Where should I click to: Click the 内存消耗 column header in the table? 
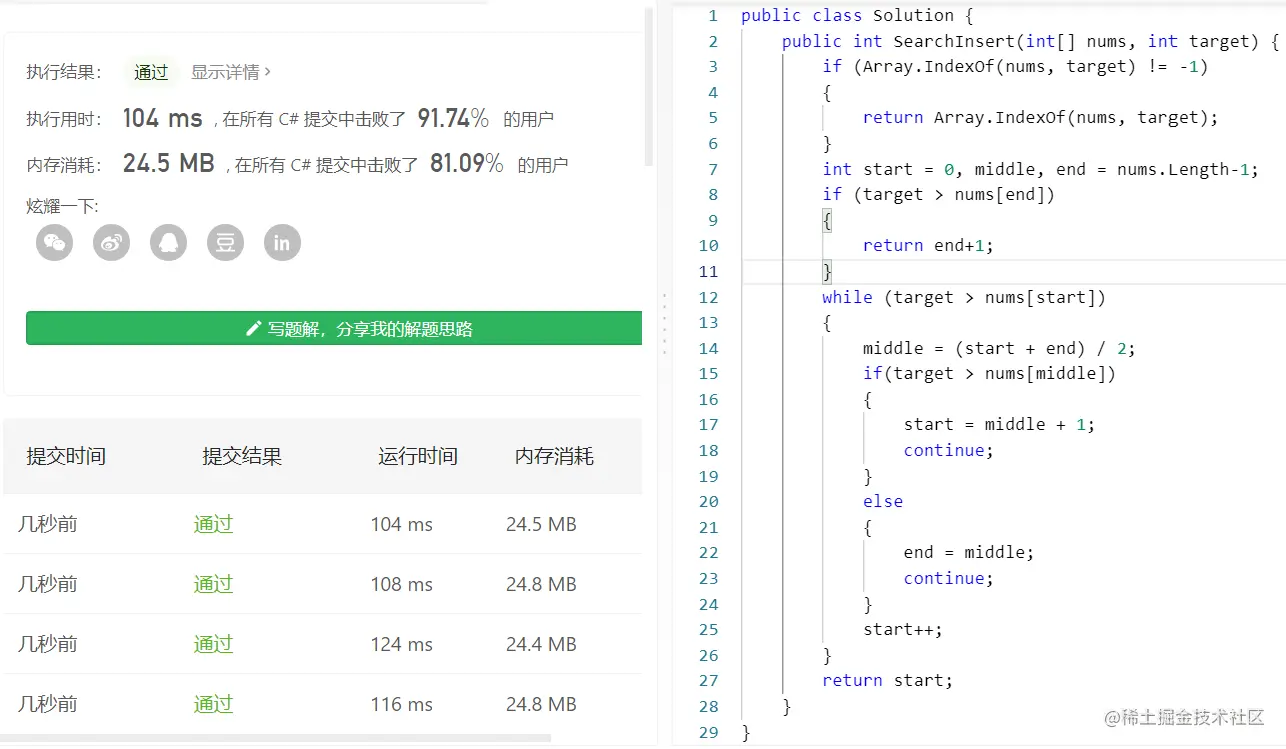pyautogui.click(x=554, y=456)
